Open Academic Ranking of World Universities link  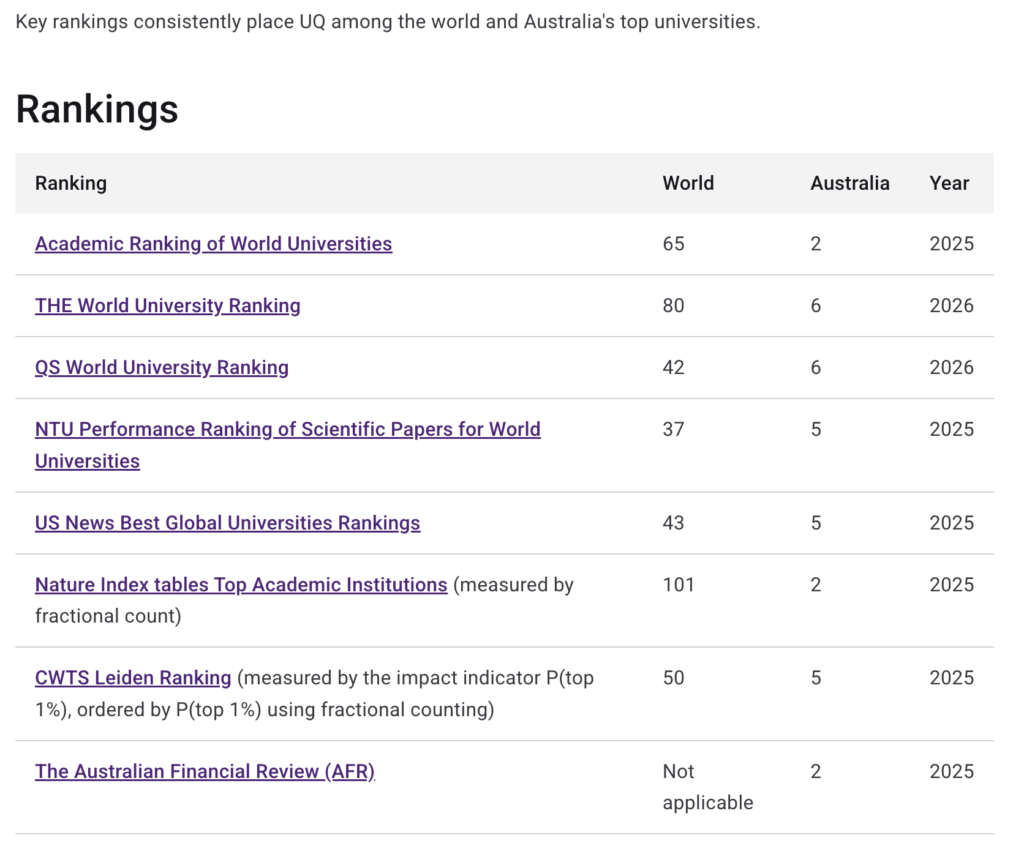pos(213,243)
